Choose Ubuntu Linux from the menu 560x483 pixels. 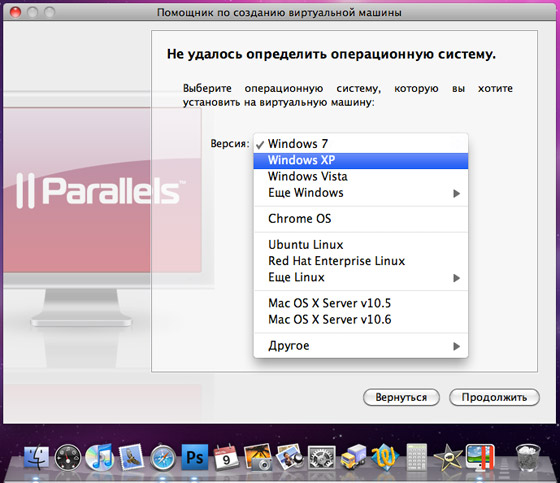tap(360, 245)
